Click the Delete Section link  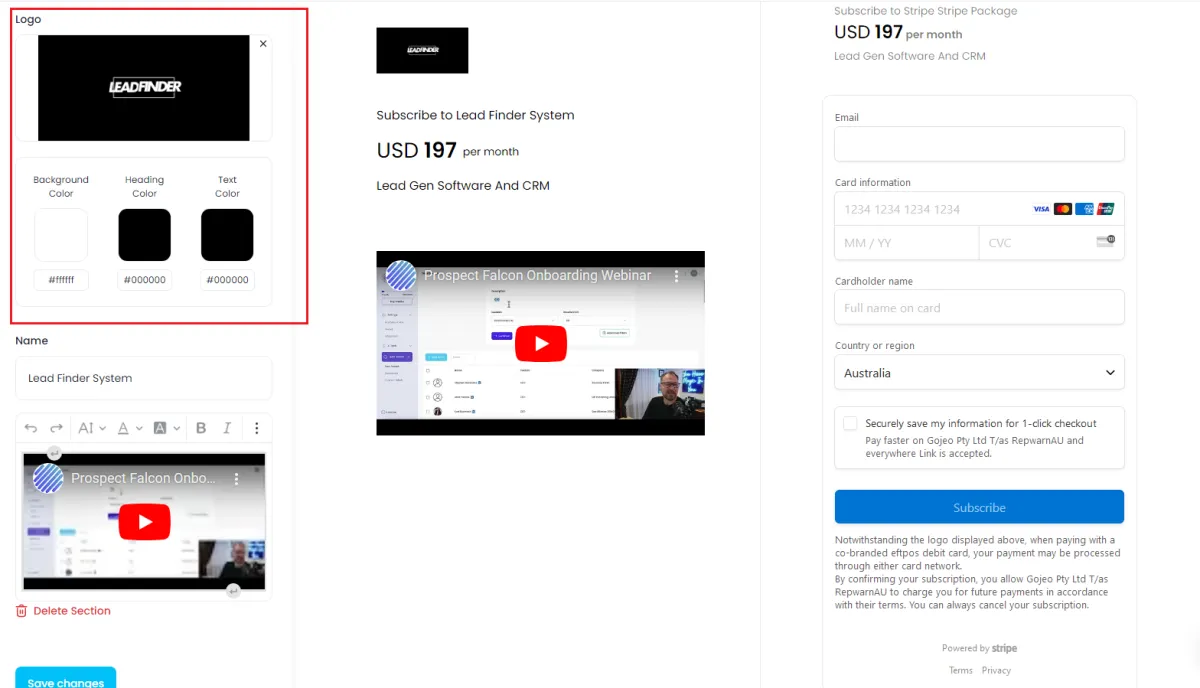click(72, 611)
